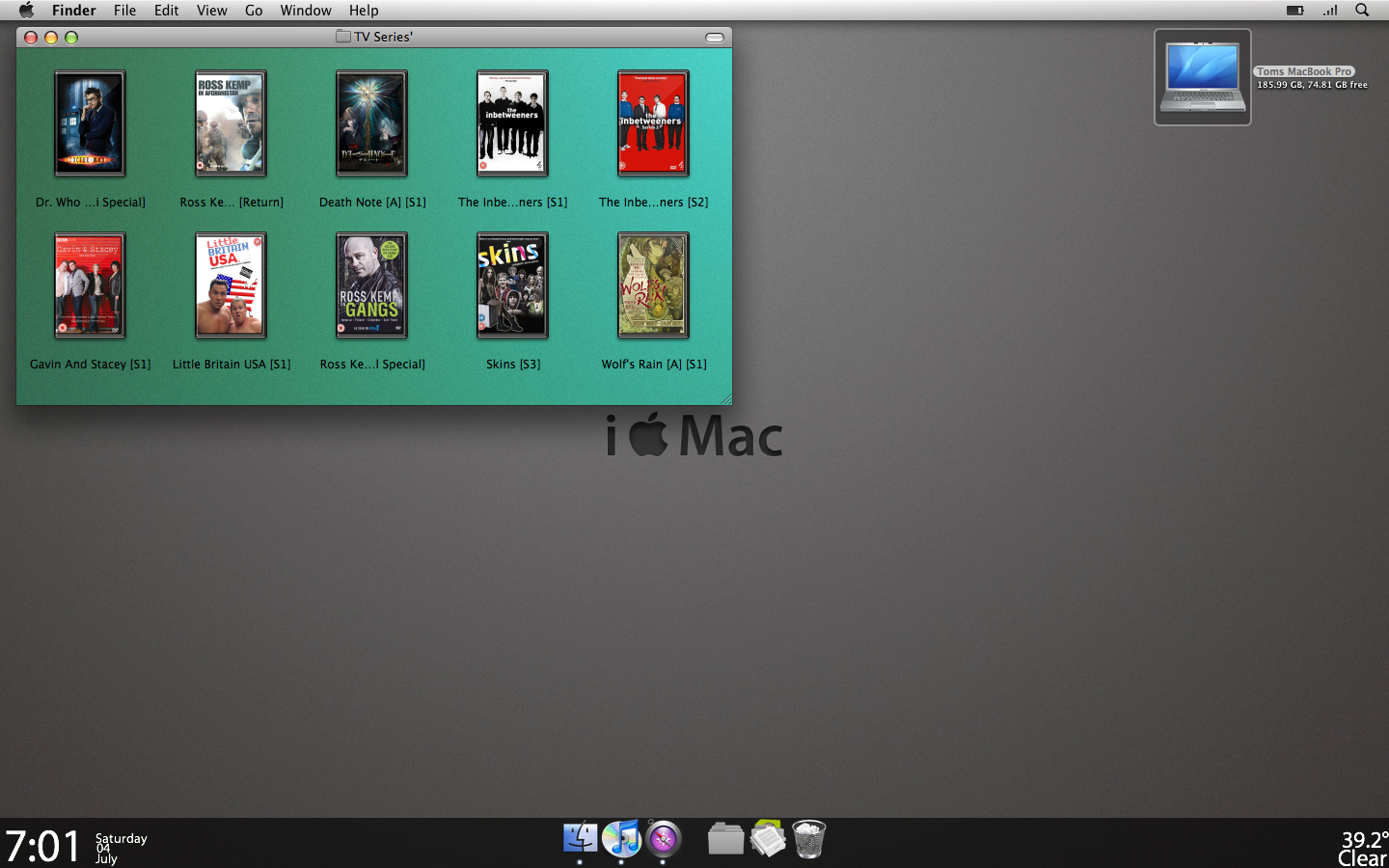Toggle the toolbar pill button in TV Series' window
The width and height of the screenshot is (1389, 868).
tap(715, 38)
